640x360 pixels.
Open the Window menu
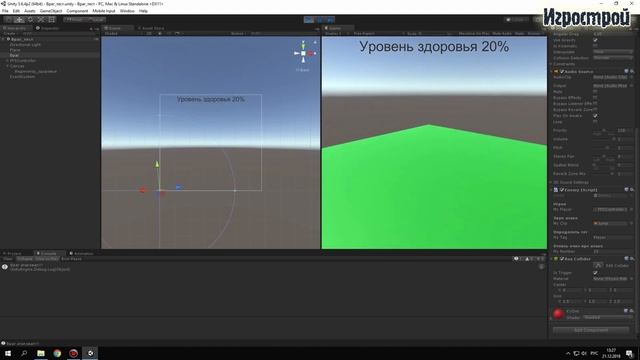tap(127, 11)
